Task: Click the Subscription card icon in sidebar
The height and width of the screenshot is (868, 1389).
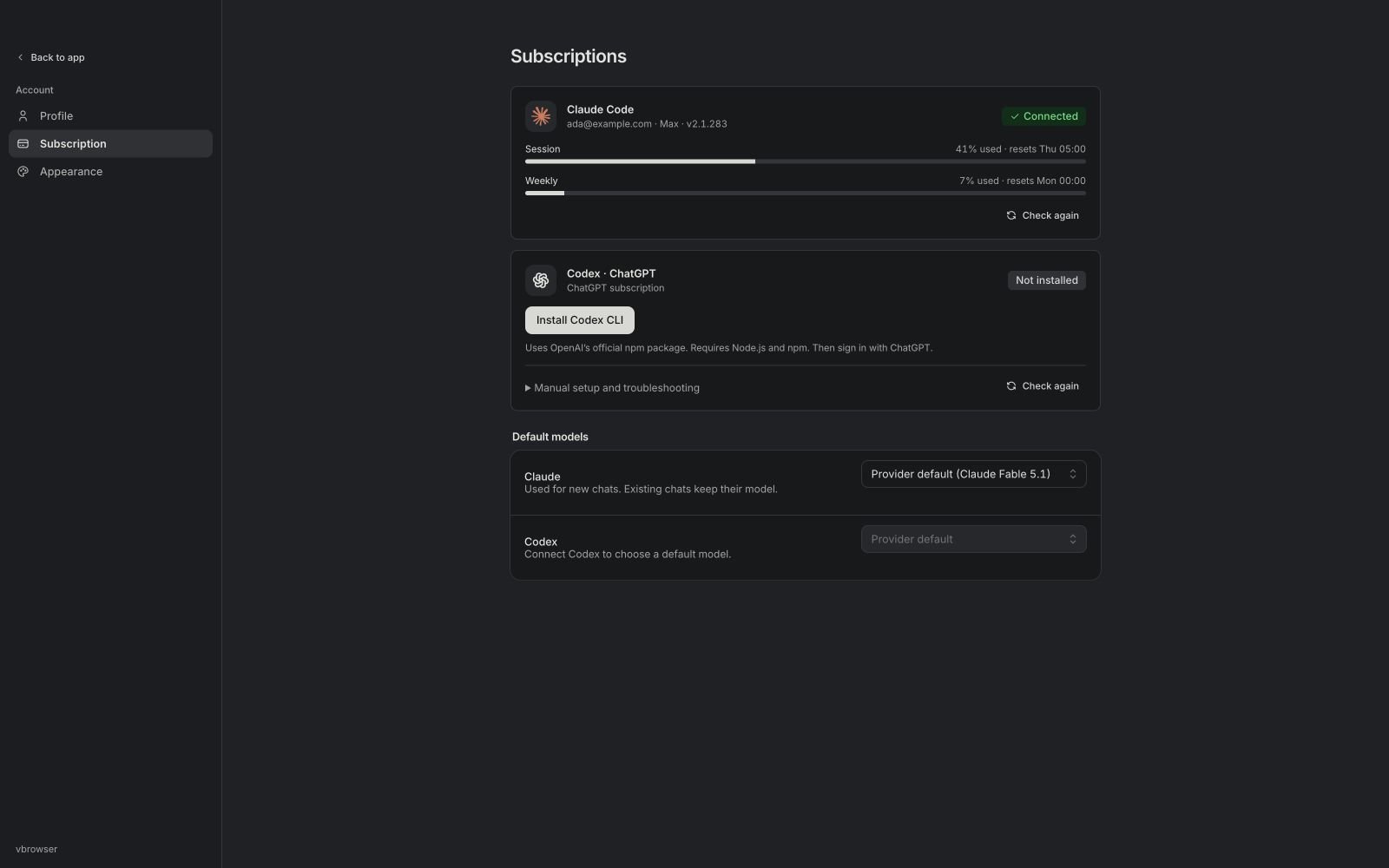Action: 23,144
